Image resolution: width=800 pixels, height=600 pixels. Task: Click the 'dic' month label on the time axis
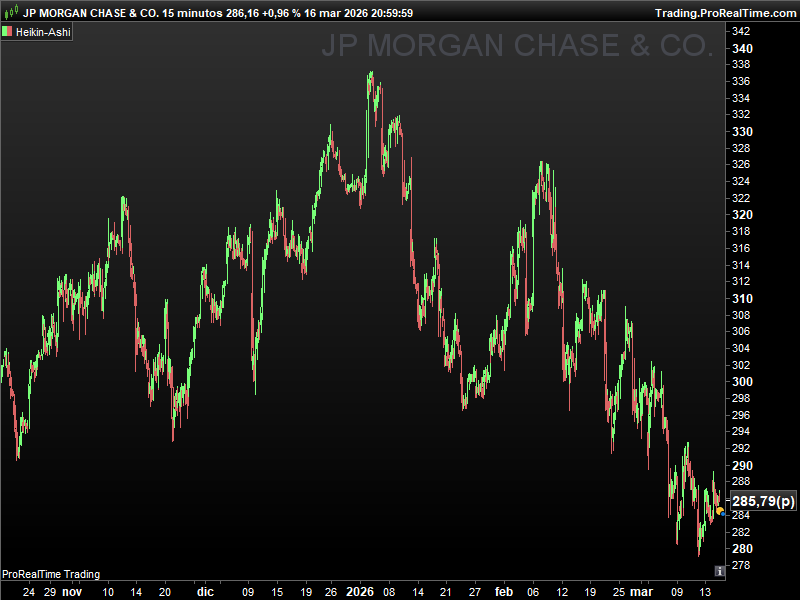click(x=205, y=592)
